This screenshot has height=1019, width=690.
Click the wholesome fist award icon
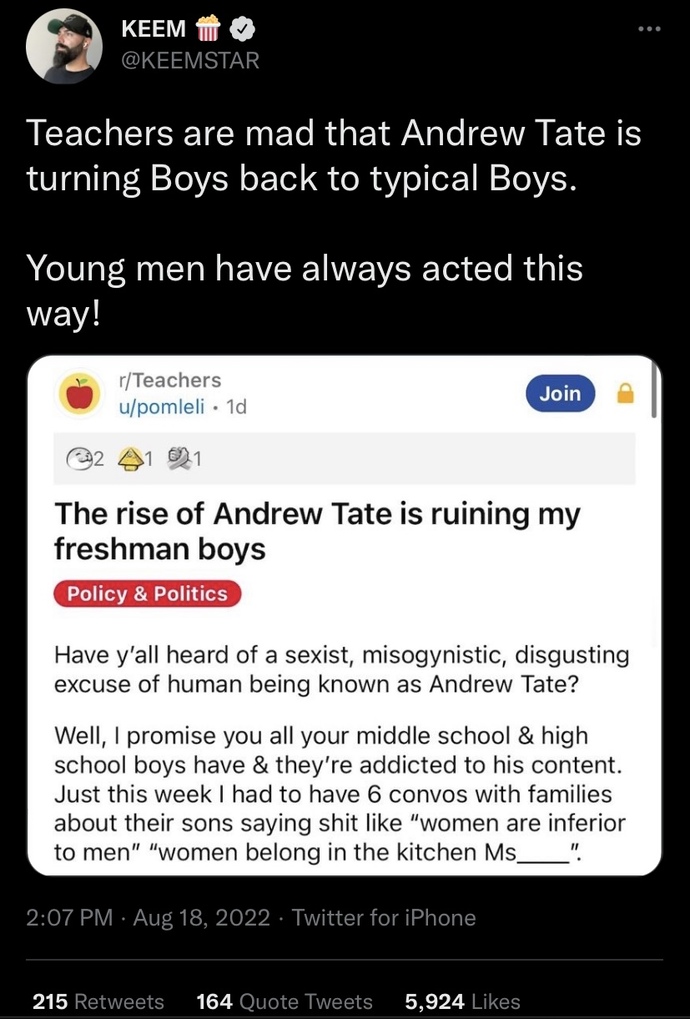177,456
